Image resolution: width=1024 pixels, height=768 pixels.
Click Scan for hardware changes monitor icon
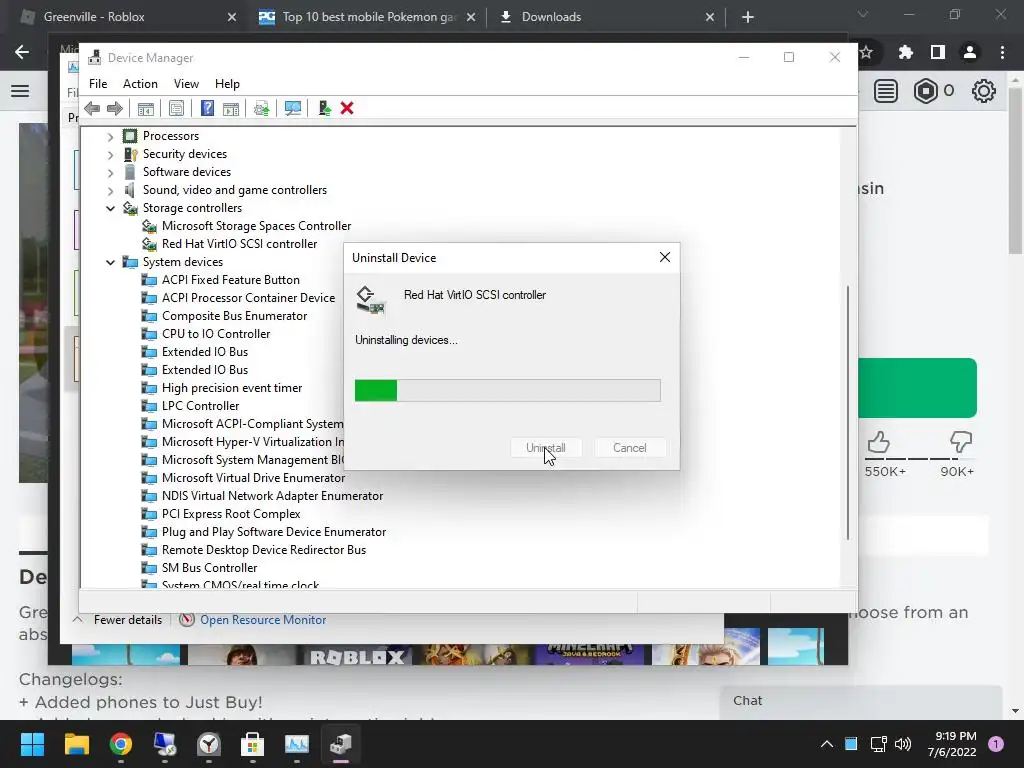(293, 108)
